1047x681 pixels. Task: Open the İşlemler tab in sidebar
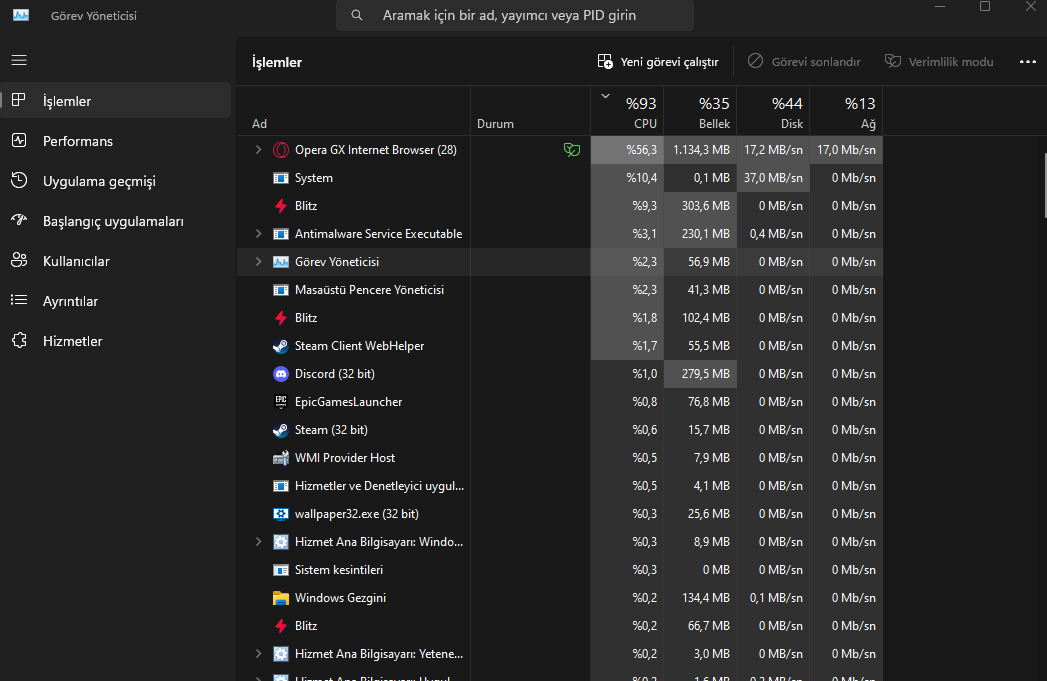click(116, 101)
